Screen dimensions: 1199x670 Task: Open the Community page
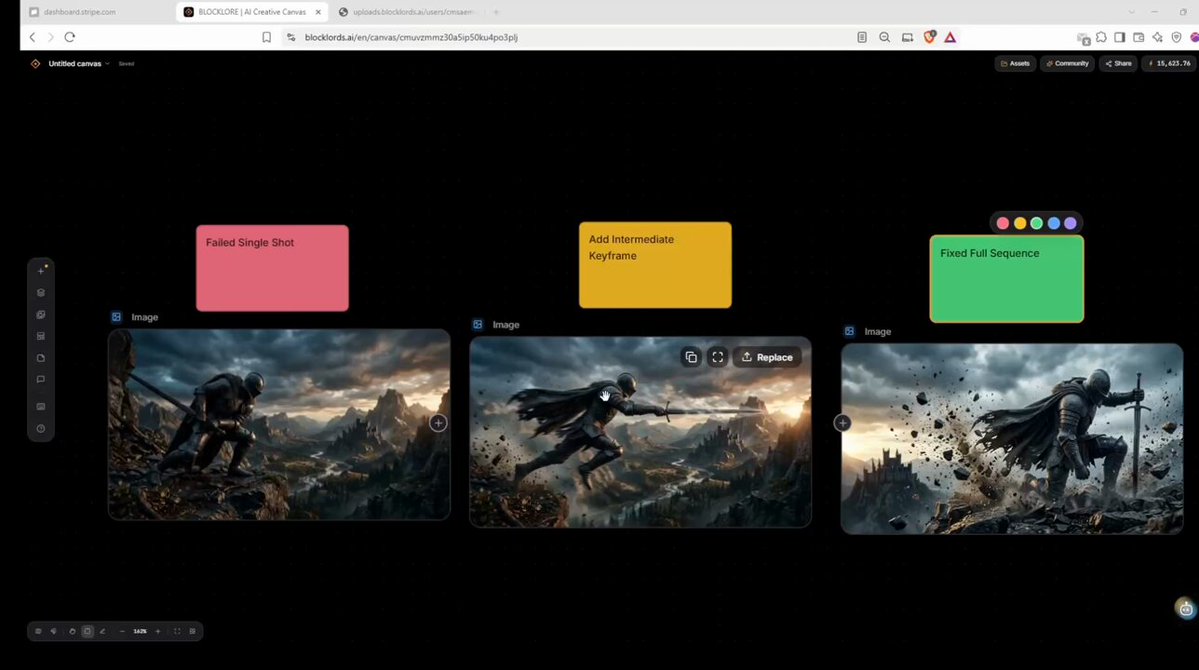[1067, 63]
